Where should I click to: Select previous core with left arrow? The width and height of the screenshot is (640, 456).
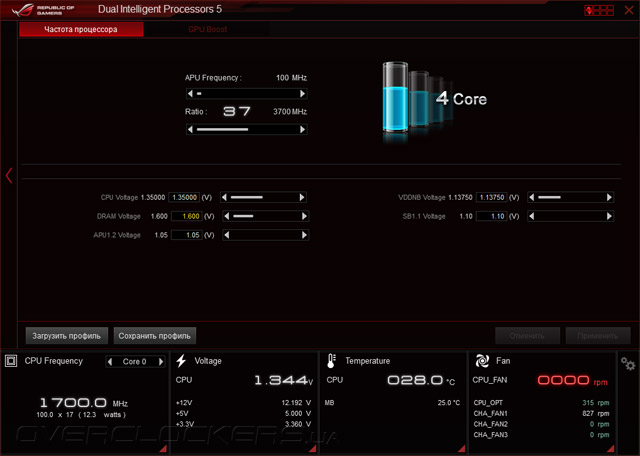coord(109,361)
